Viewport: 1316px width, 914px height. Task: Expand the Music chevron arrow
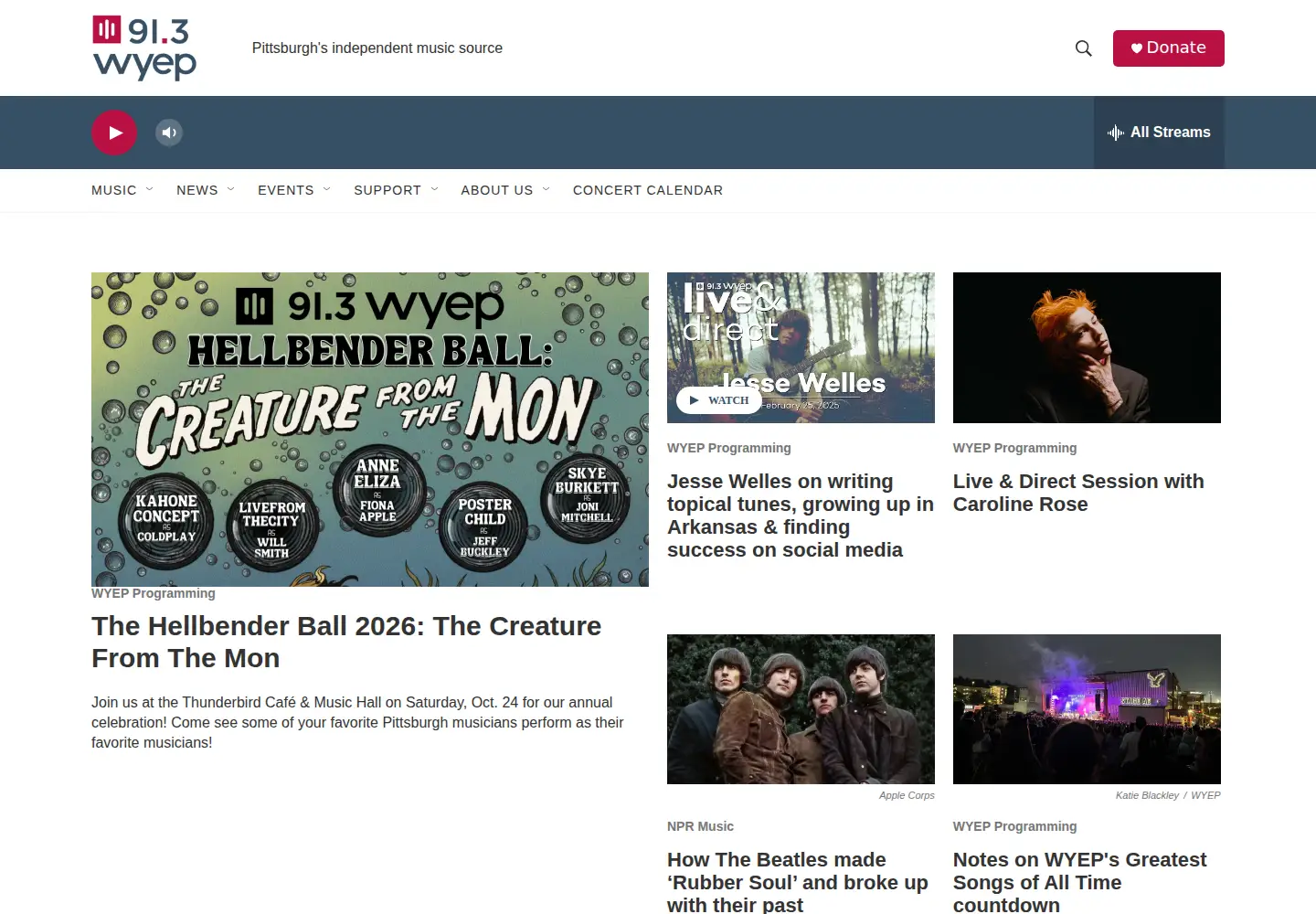(x=150, y=189)
